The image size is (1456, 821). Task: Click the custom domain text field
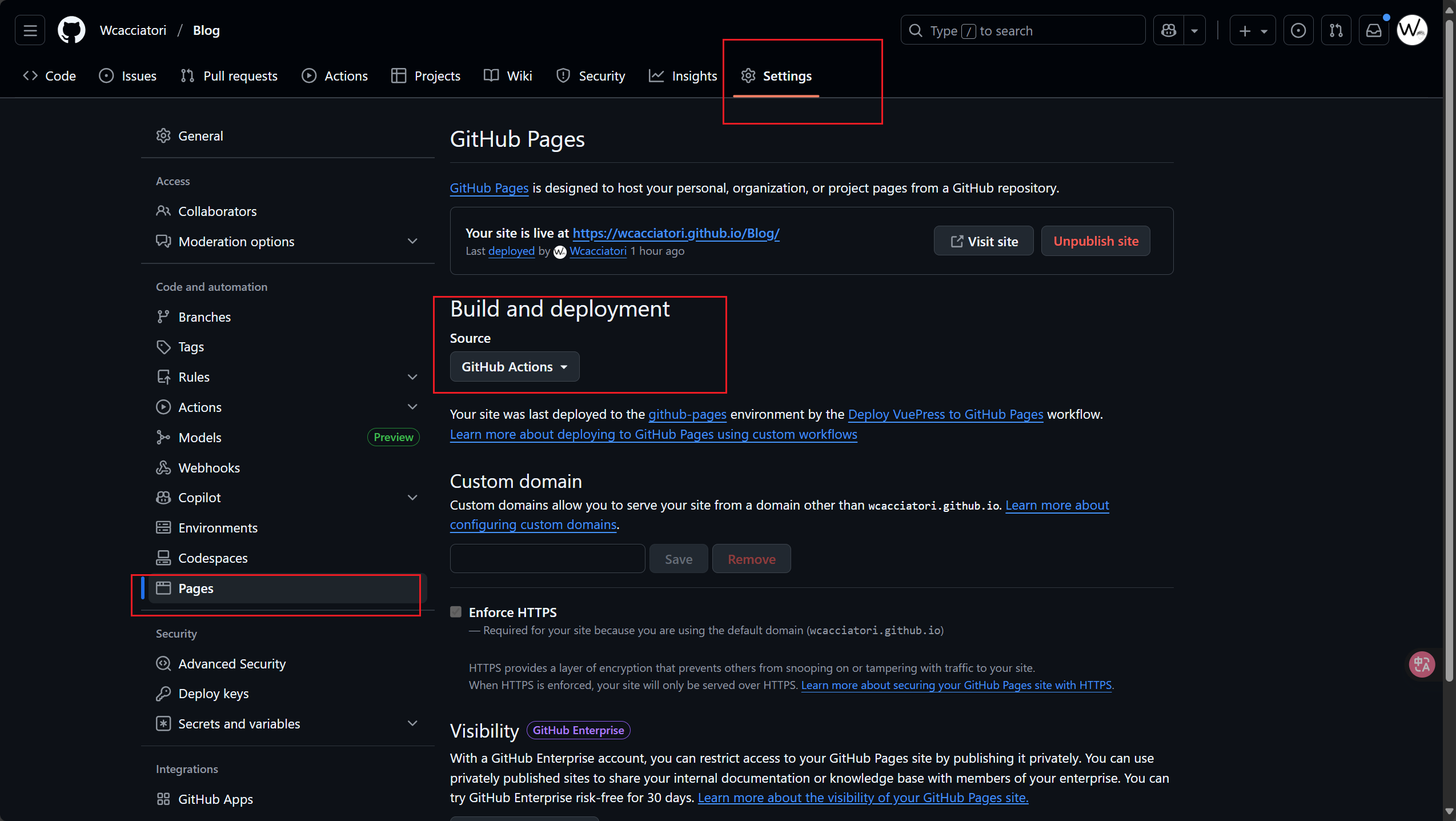click(x=547, y=559)
